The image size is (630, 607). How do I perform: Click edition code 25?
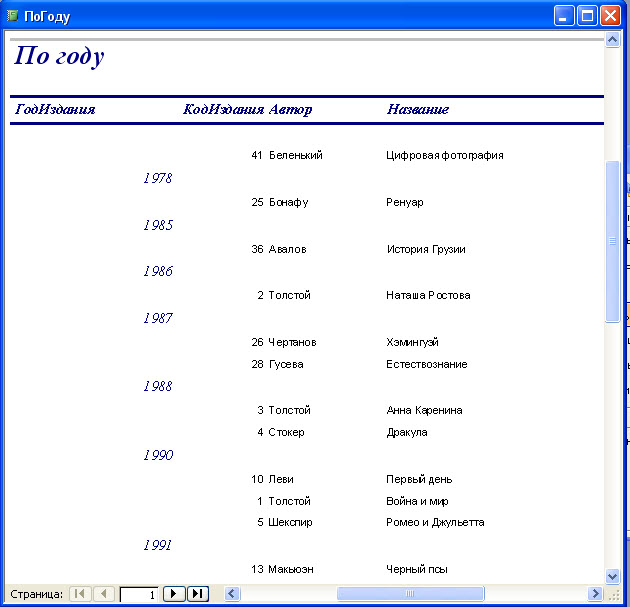click(x=257, y=202)
